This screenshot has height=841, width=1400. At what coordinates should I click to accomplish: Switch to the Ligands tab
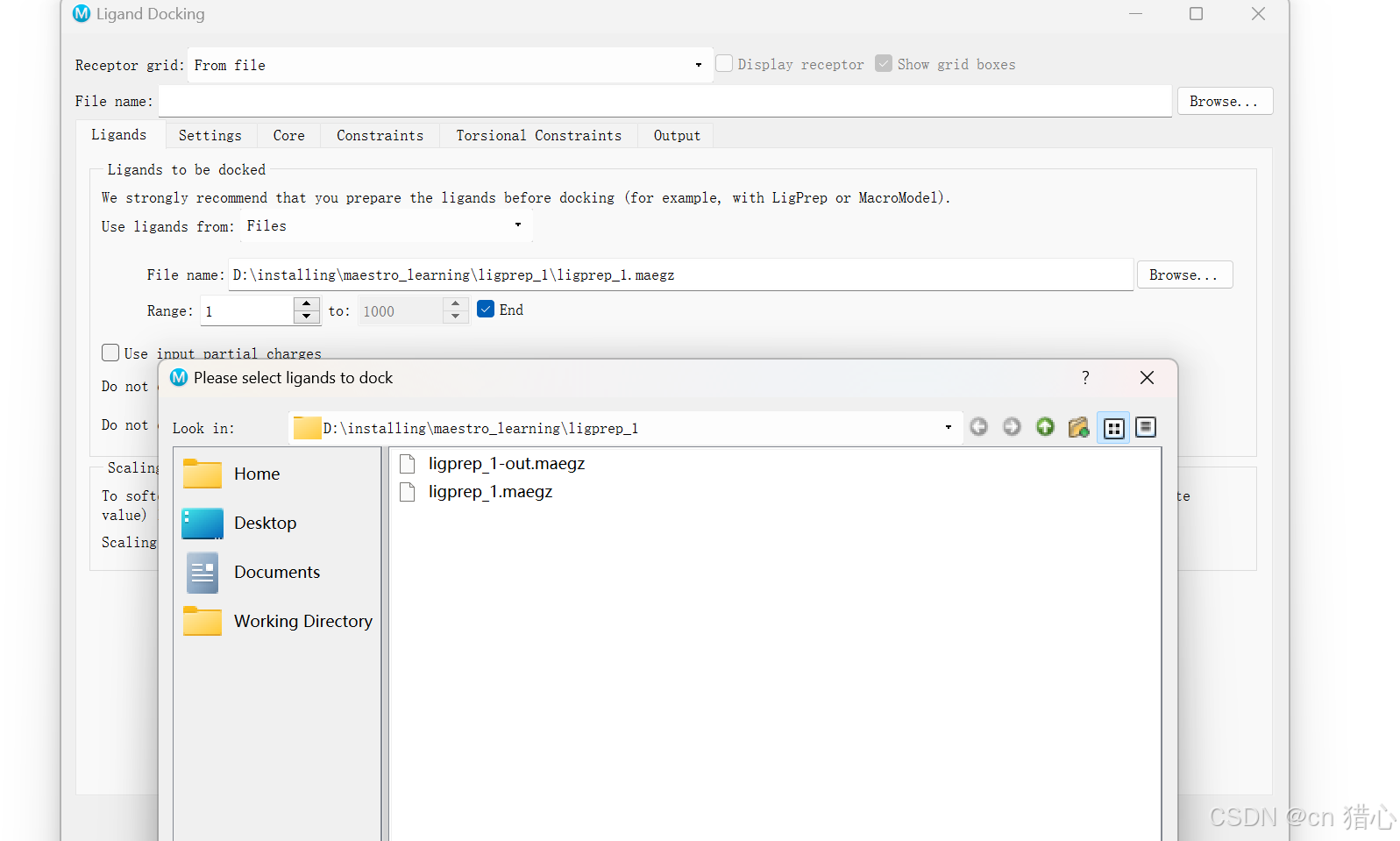119,134
